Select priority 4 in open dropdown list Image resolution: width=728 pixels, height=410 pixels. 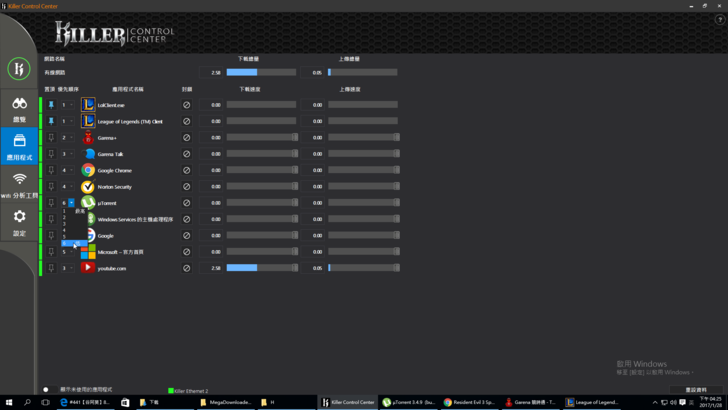click(74, 230)
